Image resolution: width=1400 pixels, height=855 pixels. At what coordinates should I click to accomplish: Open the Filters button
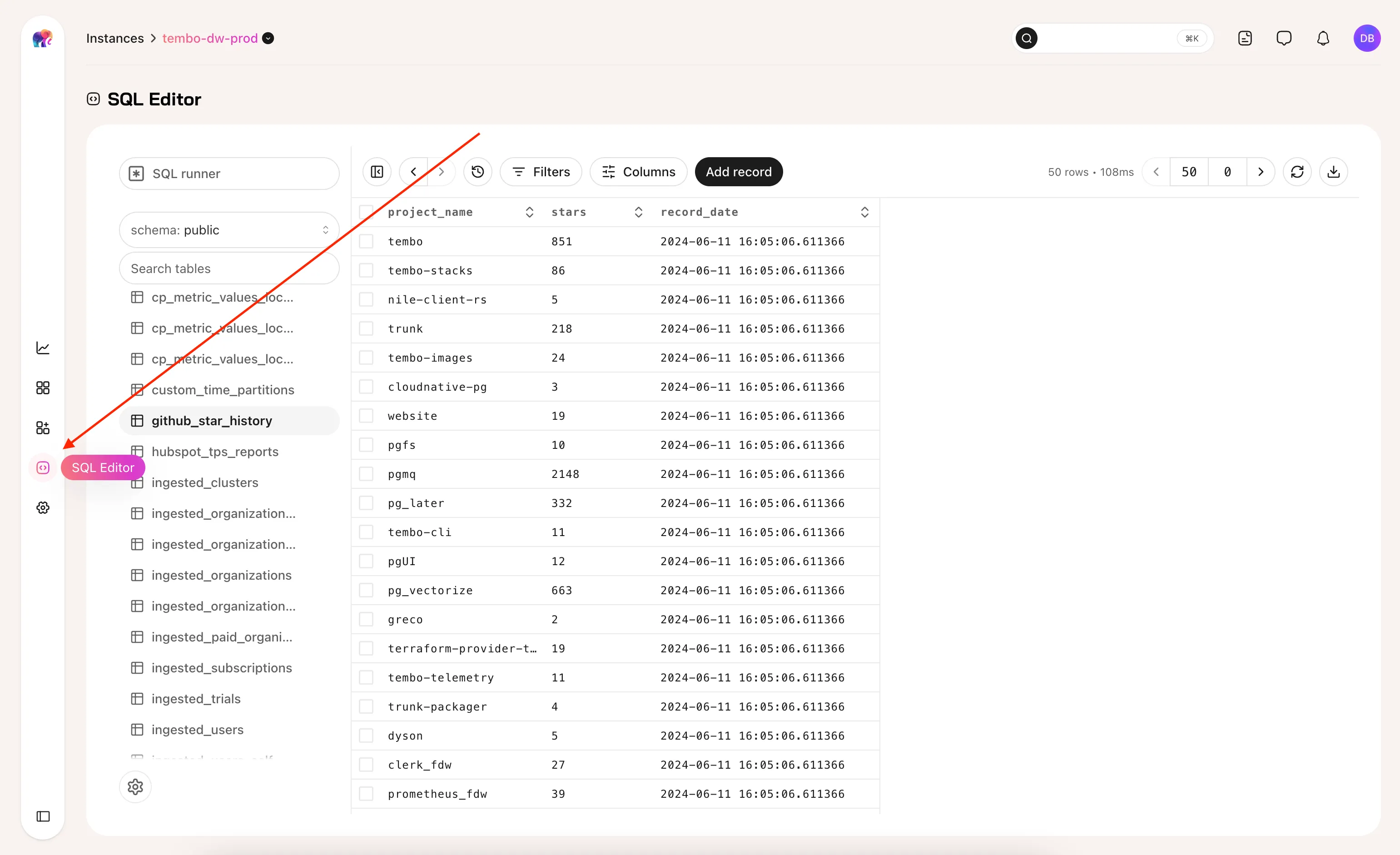(x=541, y=172)
